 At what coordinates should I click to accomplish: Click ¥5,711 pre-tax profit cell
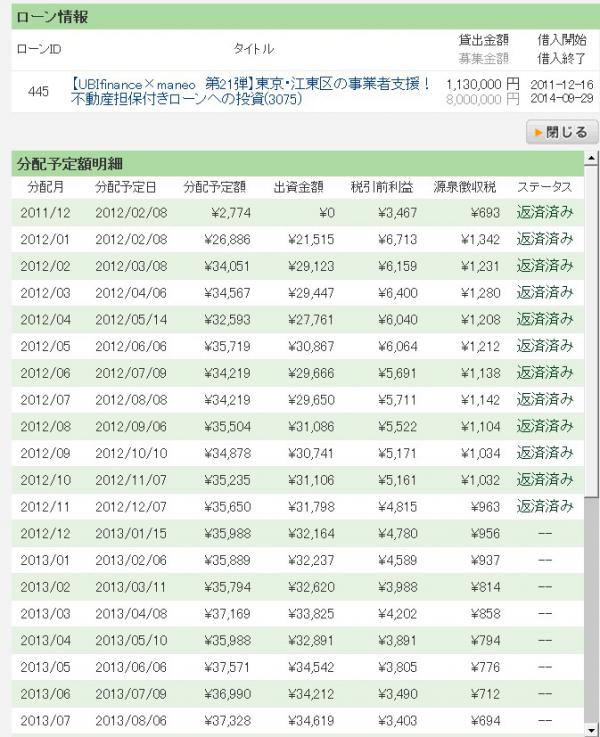(x=397, y=400)
